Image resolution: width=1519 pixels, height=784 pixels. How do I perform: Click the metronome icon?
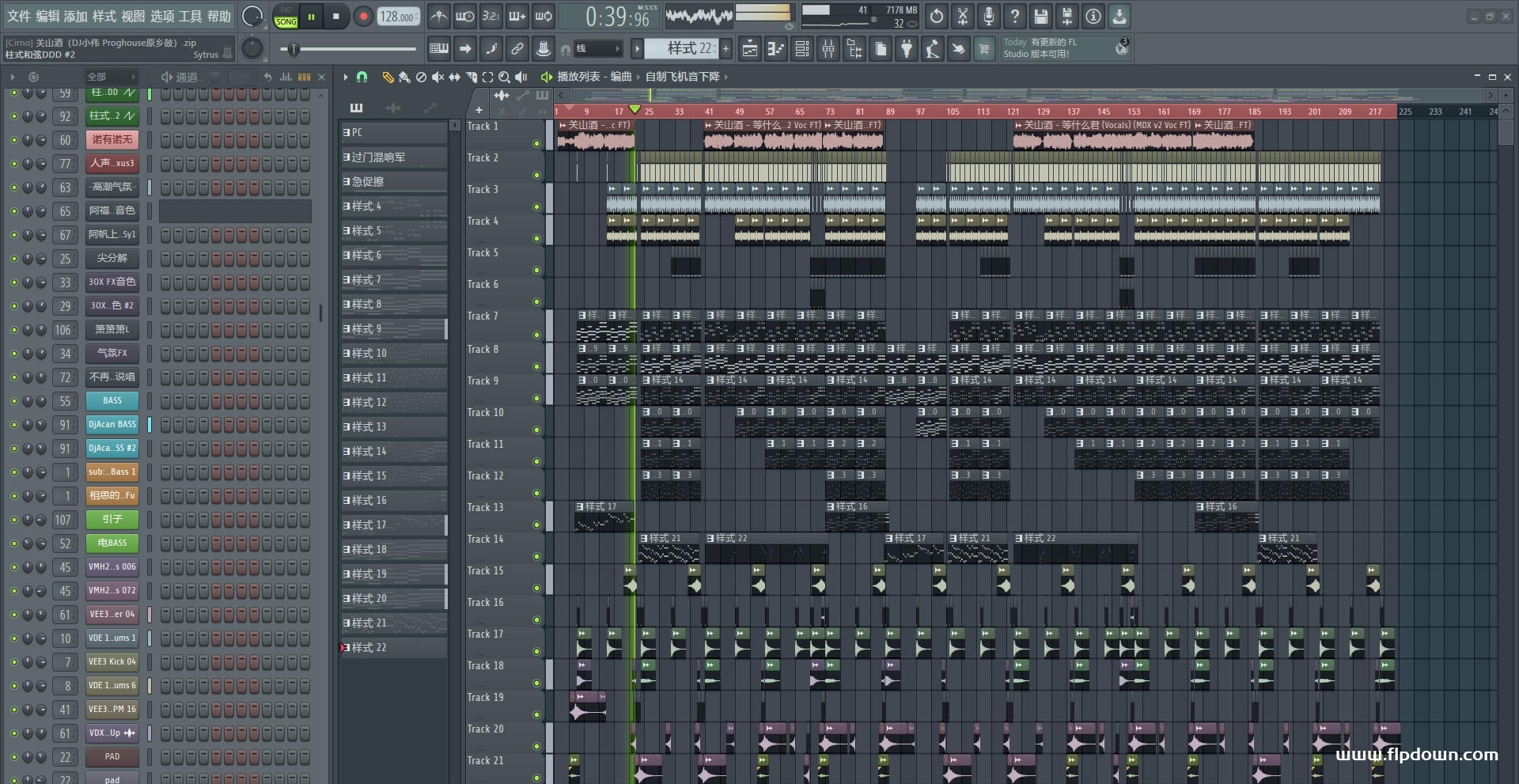[x=439, y=16]
